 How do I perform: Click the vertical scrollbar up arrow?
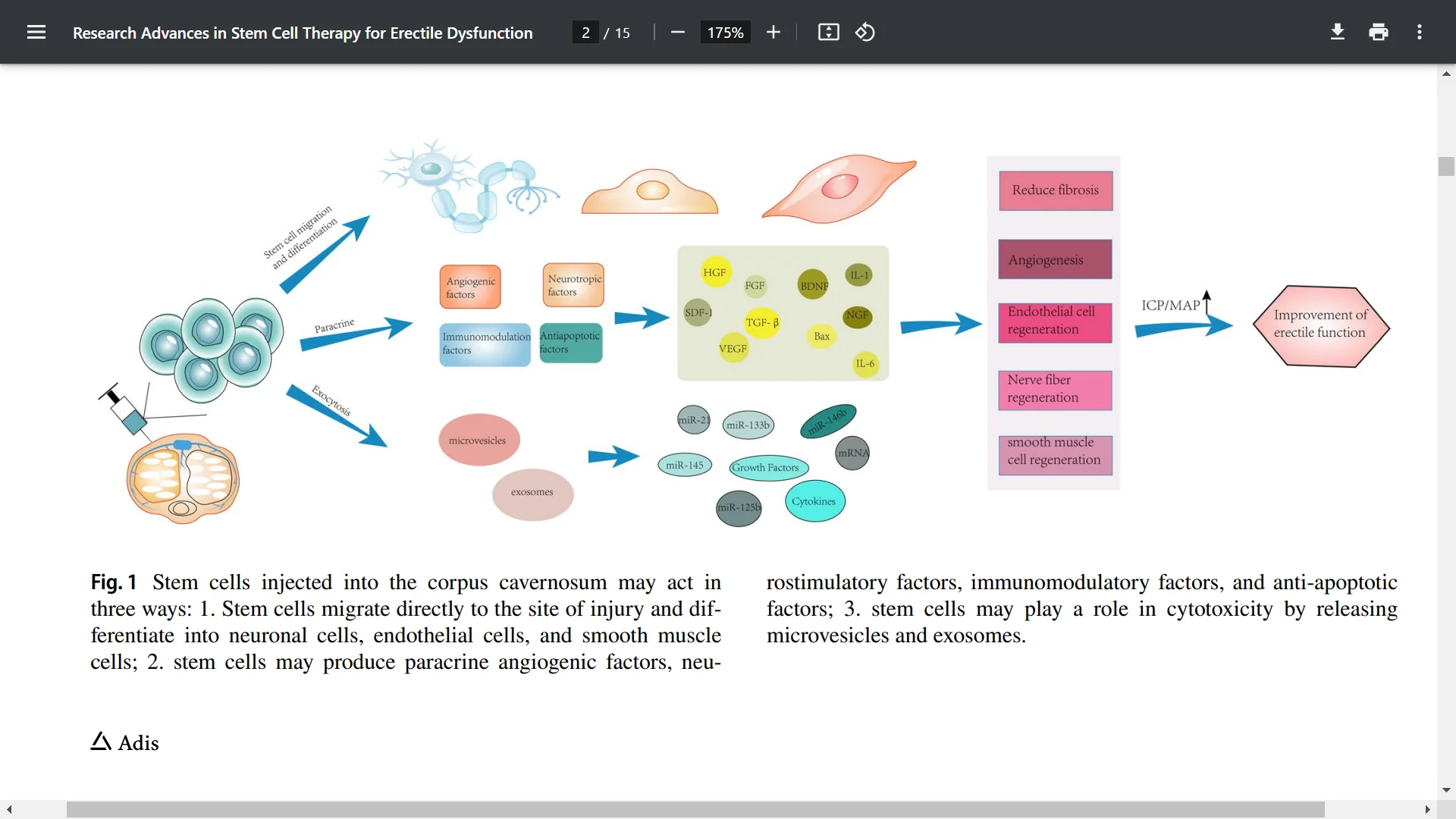(1446, 74)
